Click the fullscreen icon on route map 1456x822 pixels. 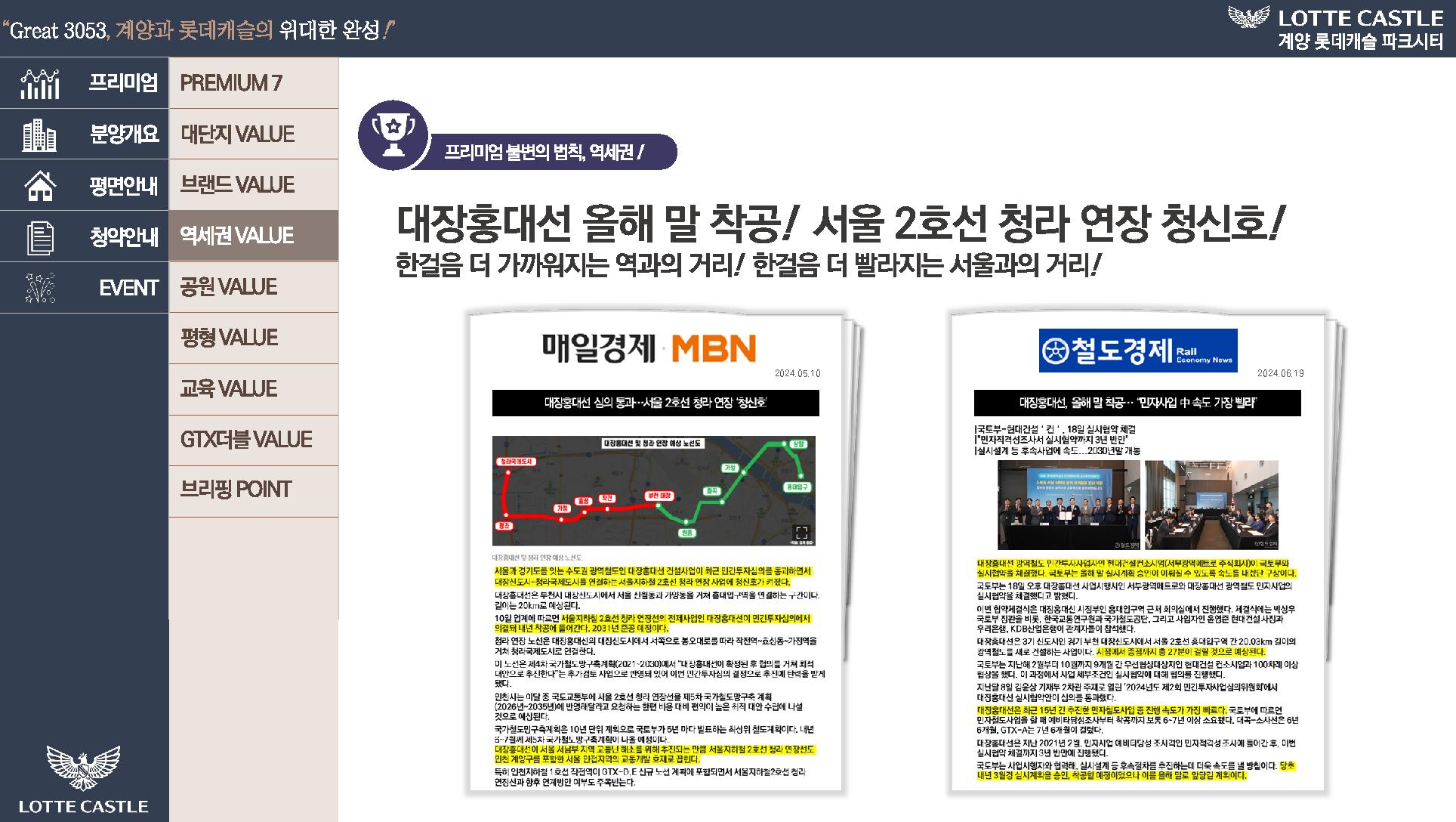[802, 533]
